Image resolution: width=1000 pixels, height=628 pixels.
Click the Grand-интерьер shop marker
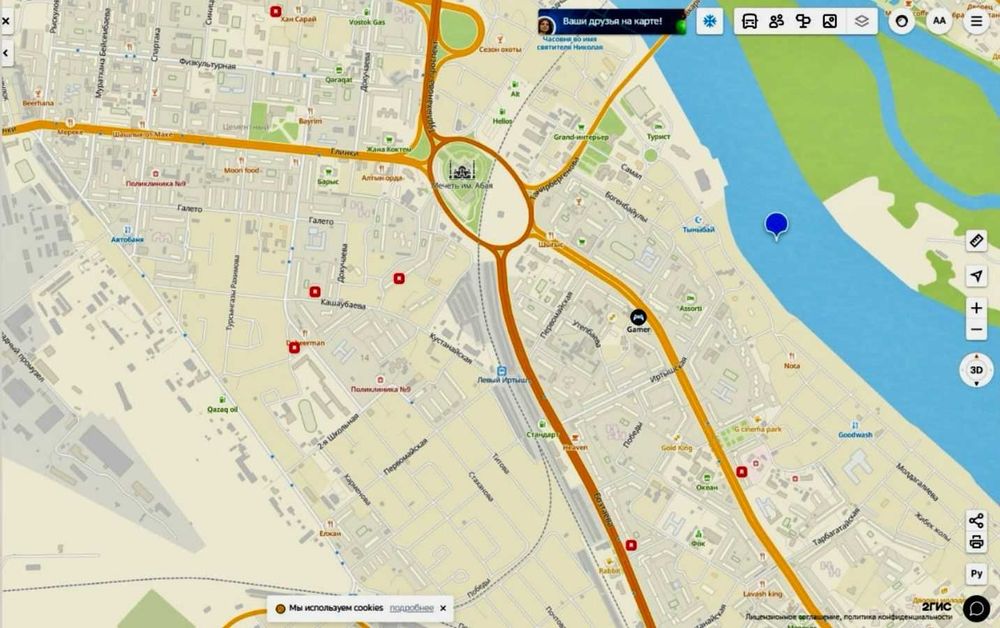point(581,128)
